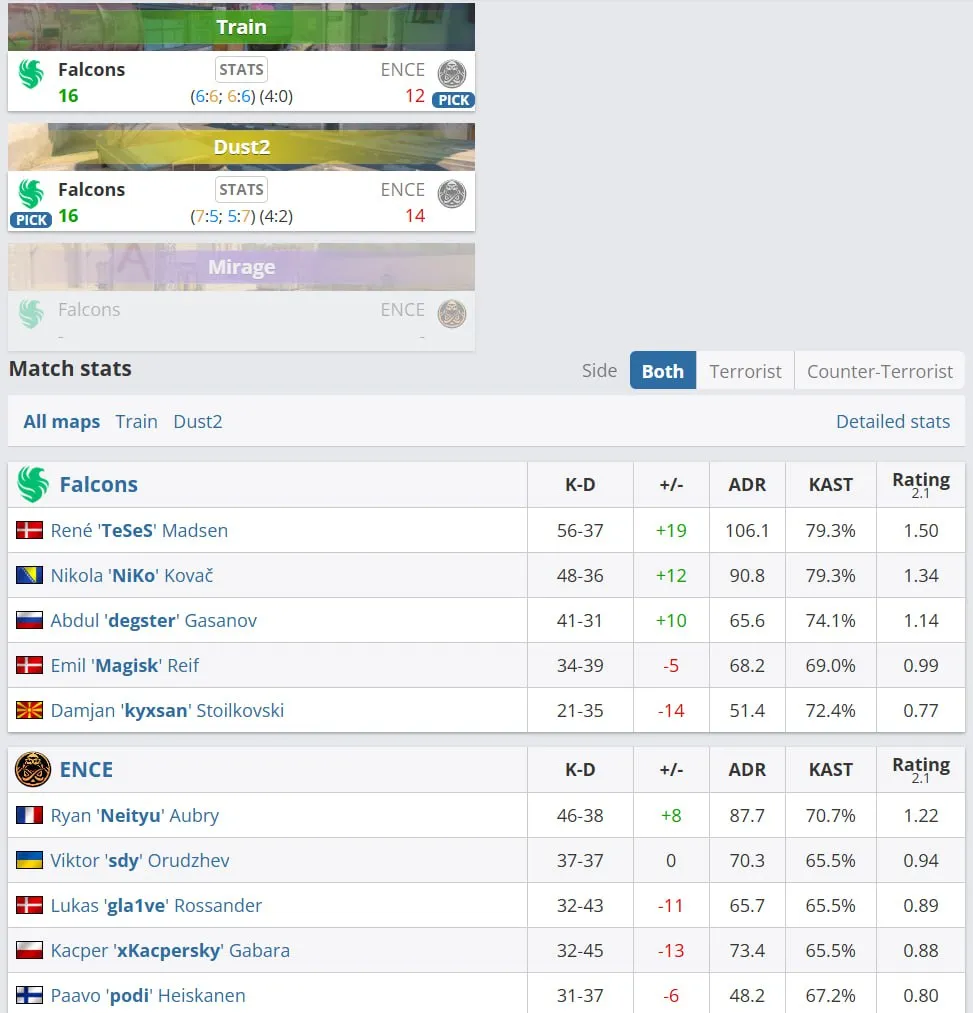
Task: Open the Detailed stats link
Action: point(893,421)
